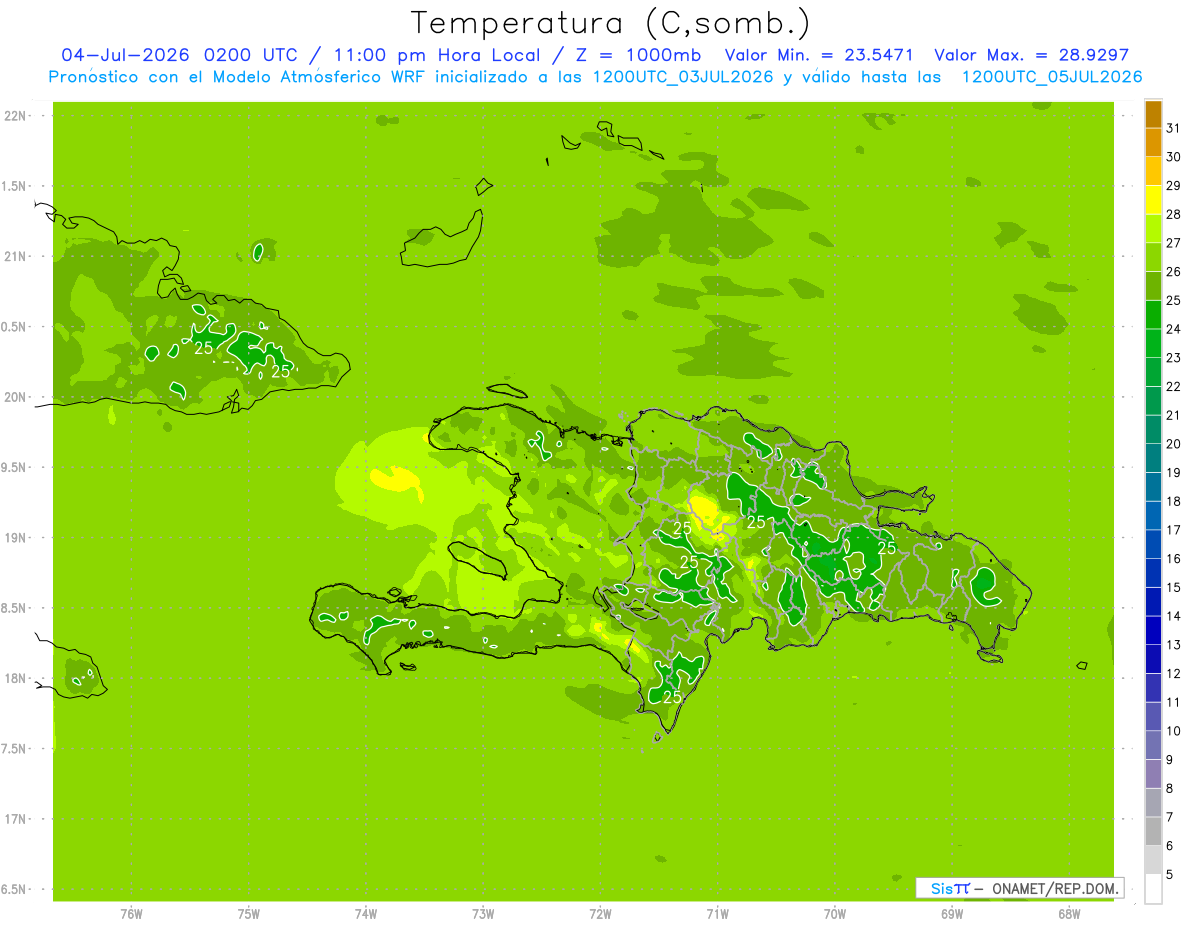This screenshot has height=927, width=1200.
Task: Click color scale value "31"
Action: pos(1174,128)
